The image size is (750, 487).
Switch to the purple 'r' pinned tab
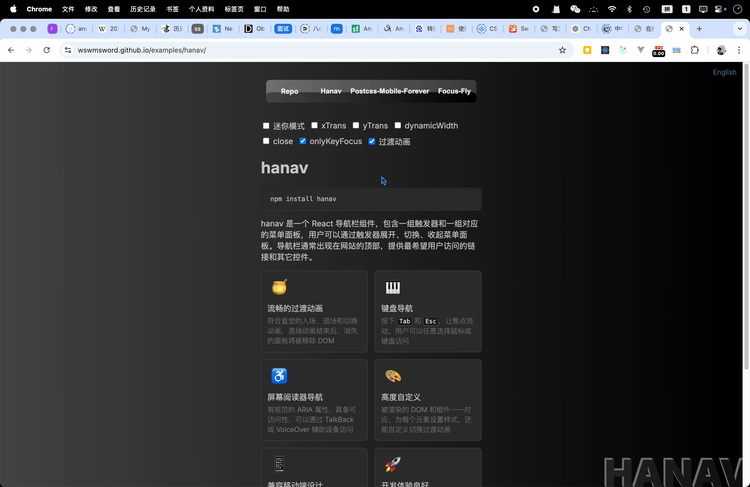pyautogui.click(x=52, y=29)
